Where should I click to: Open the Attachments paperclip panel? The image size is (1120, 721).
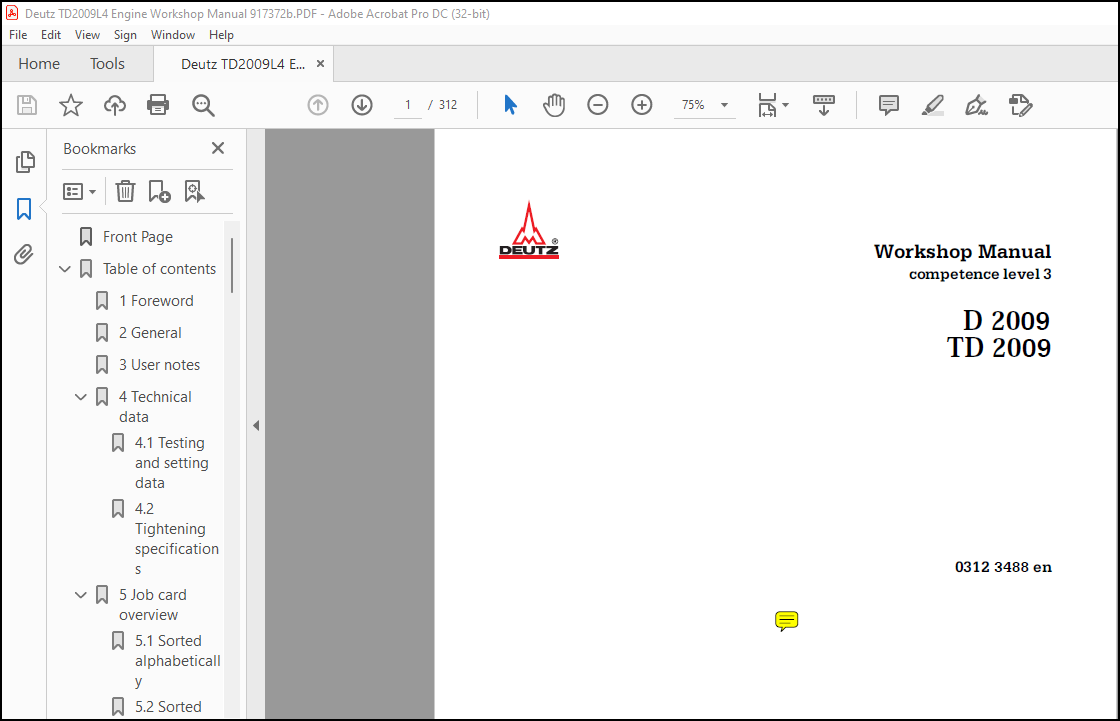click(24, 254)
